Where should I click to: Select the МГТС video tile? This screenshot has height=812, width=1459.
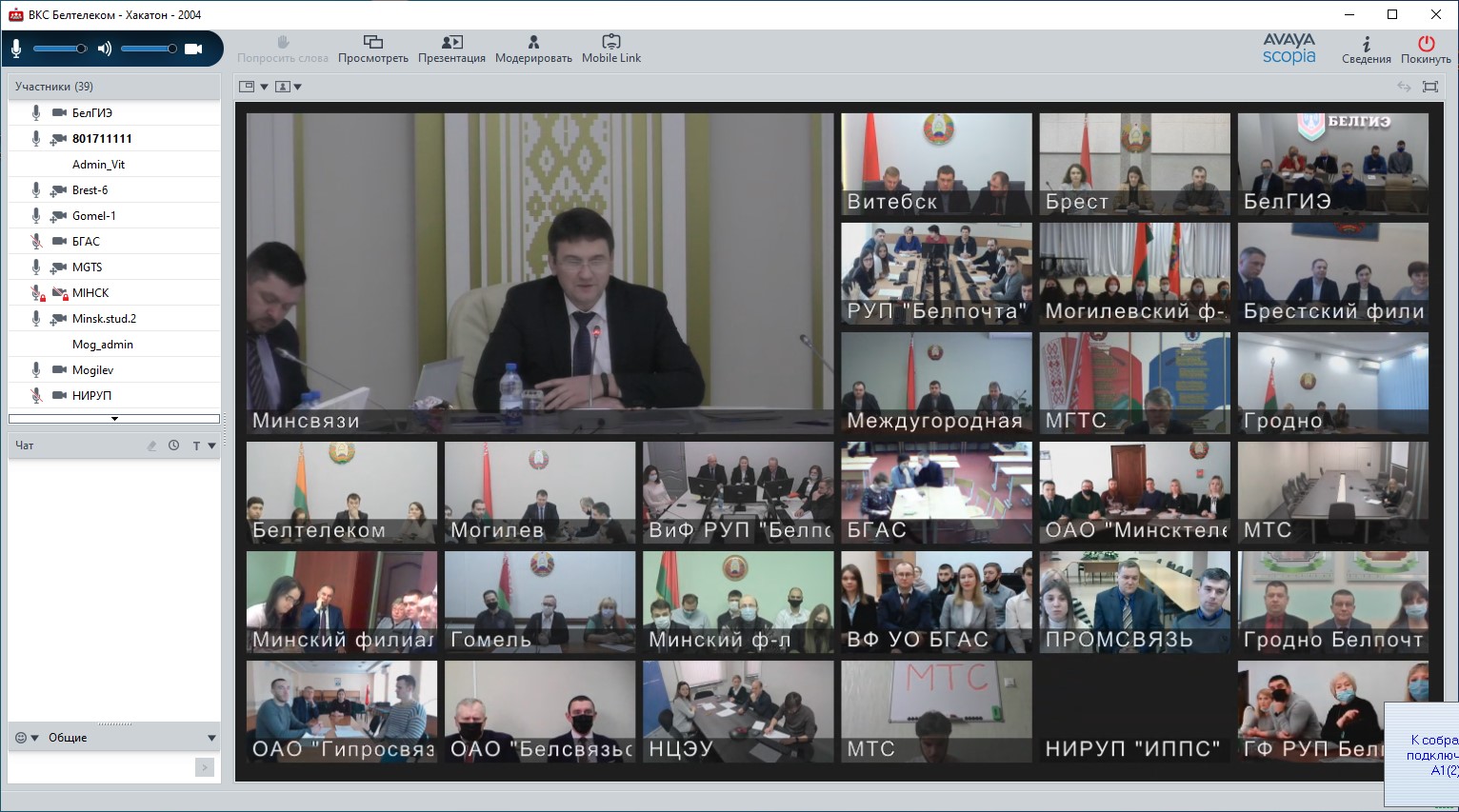click(1135, 384)
